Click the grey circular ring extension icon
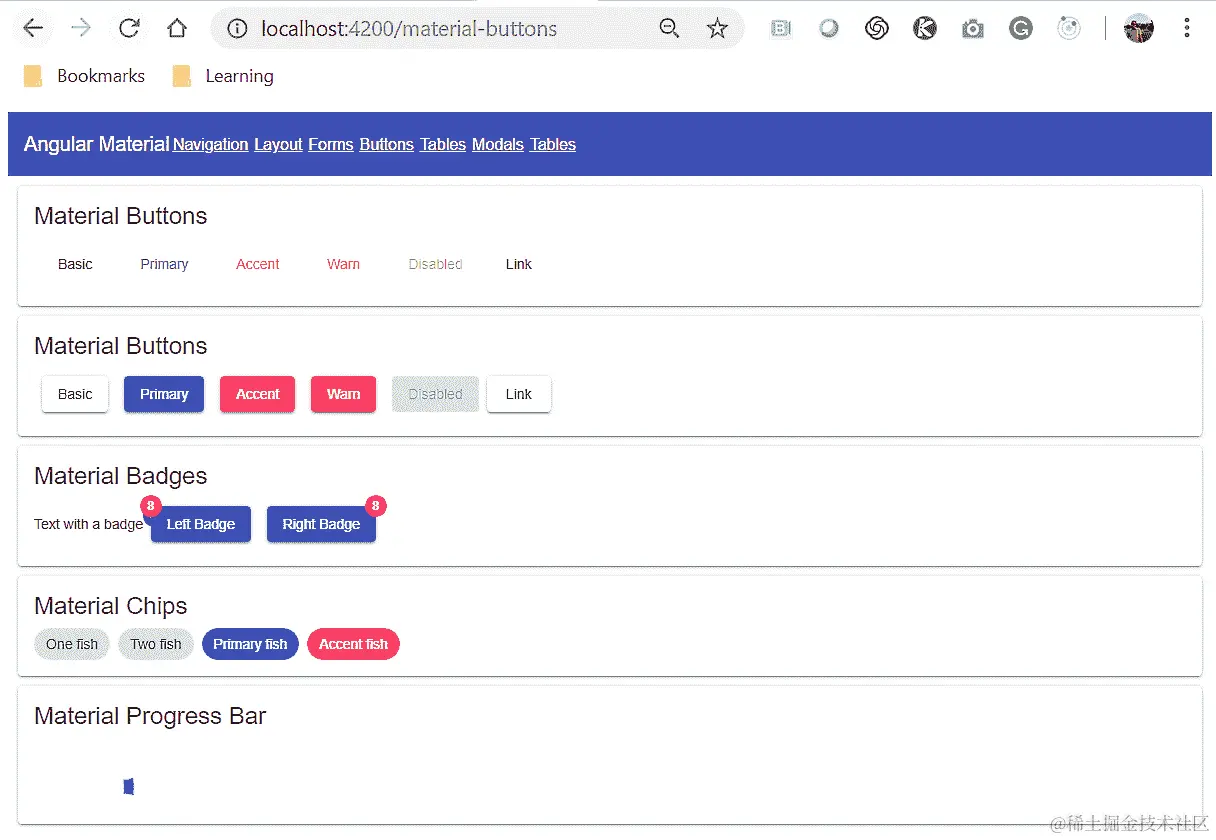 tap(829, 29)
